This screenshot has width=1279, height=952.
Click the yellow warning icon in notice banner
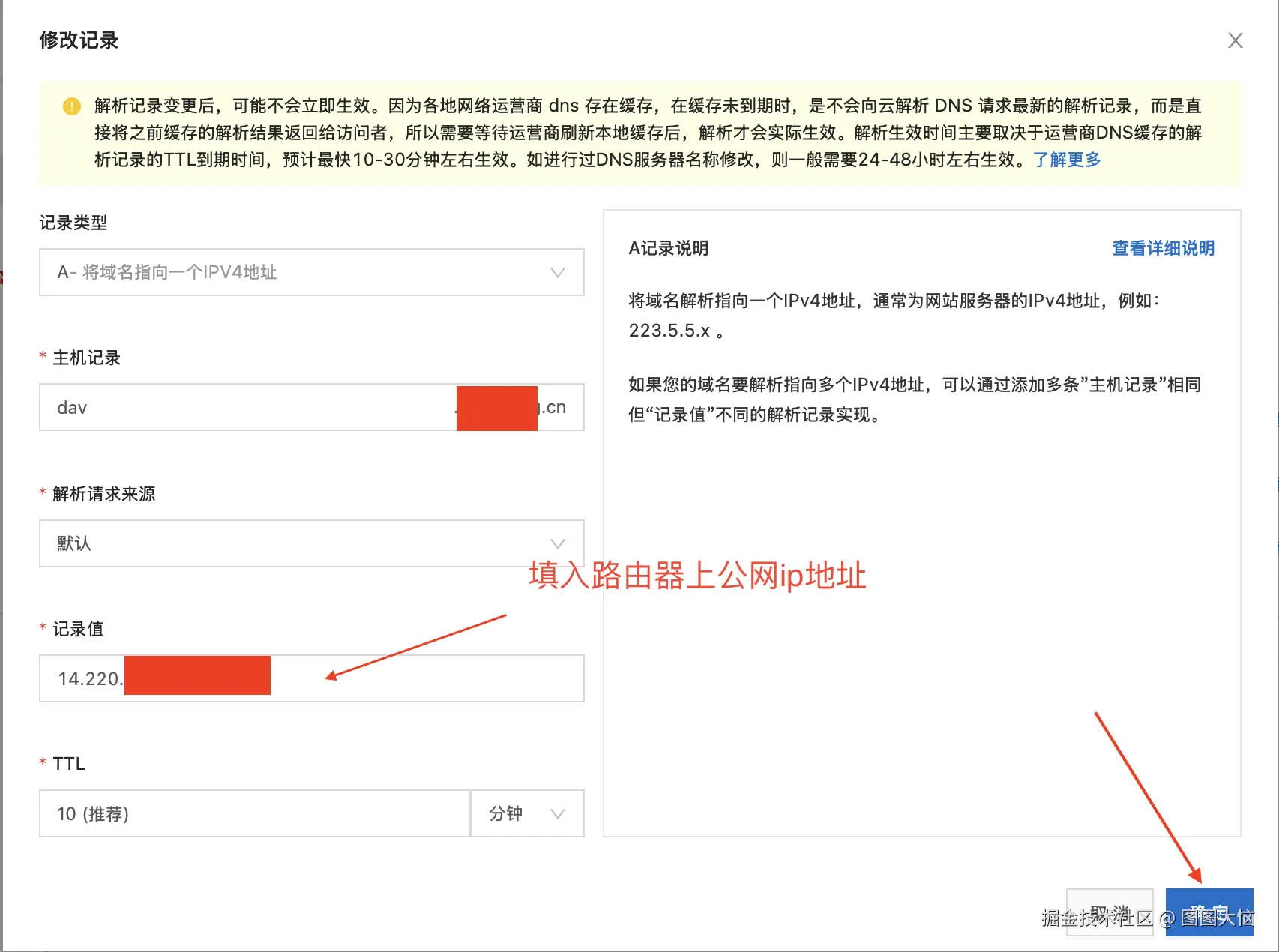point(71,106)
